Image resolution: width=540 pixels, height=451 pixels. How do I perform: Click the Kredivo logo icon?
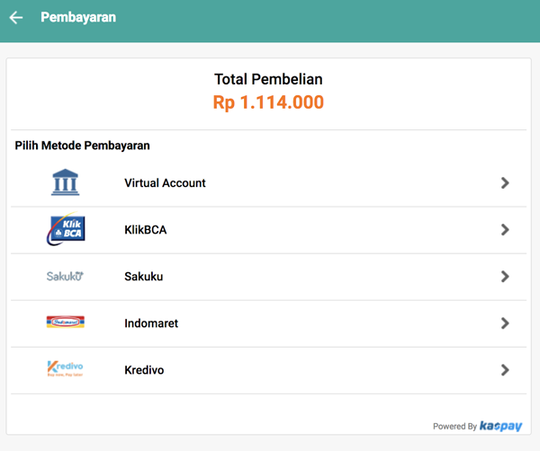coord(65,368)
